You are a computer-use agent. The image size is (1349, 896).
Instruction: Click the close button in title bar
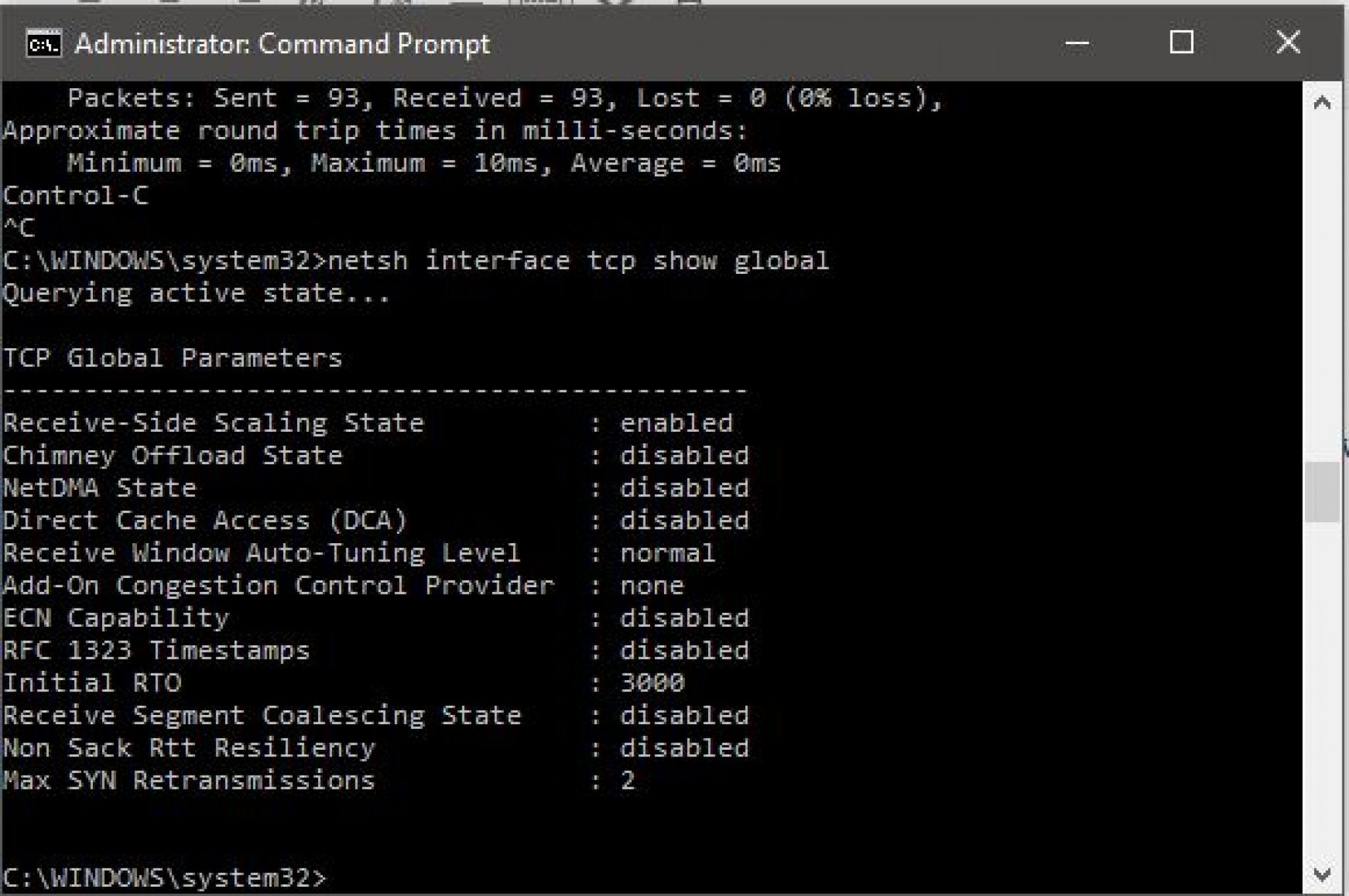coord(1288,41)
